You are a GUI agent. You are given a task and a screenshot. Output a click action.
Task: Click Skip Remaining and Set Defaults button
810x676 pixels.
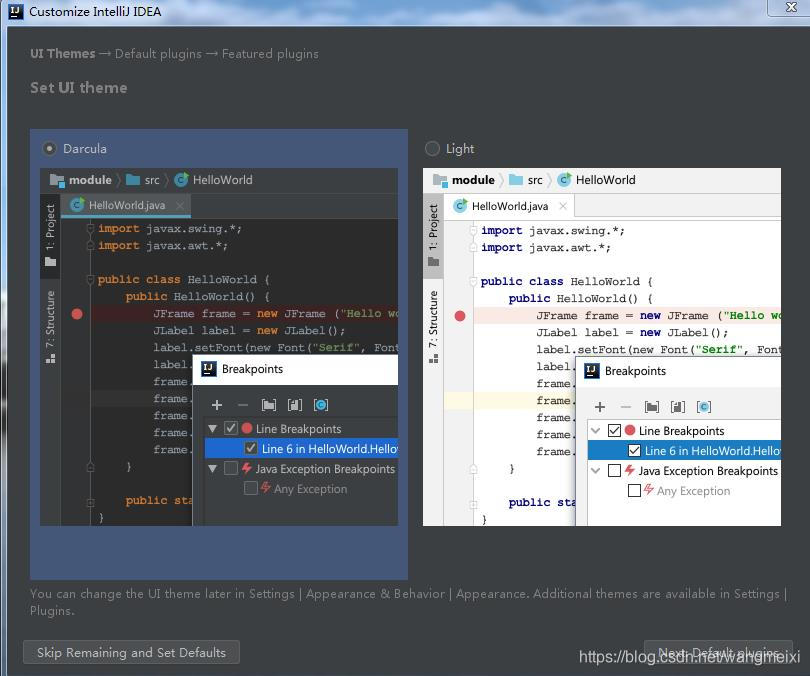pyautogui.click(x=131, y=652)
